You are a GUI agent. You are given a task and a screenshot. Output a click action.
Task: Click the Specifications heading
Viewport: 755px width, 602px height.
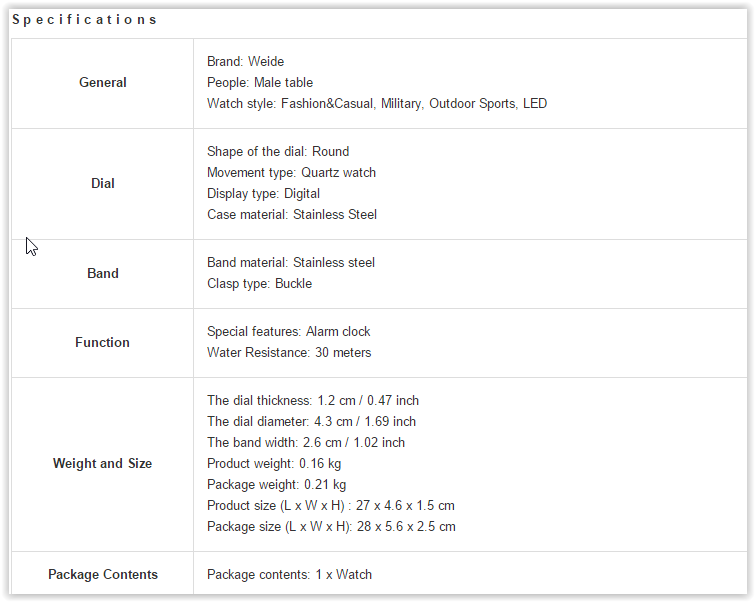[84, 20]
